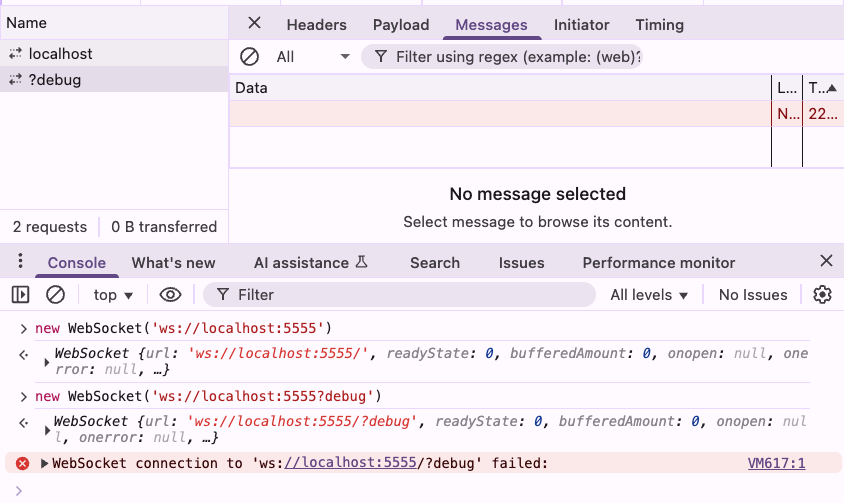This screenshot has height=503, width=844.
Task: Open console settings gear
Action: [822, 295]
